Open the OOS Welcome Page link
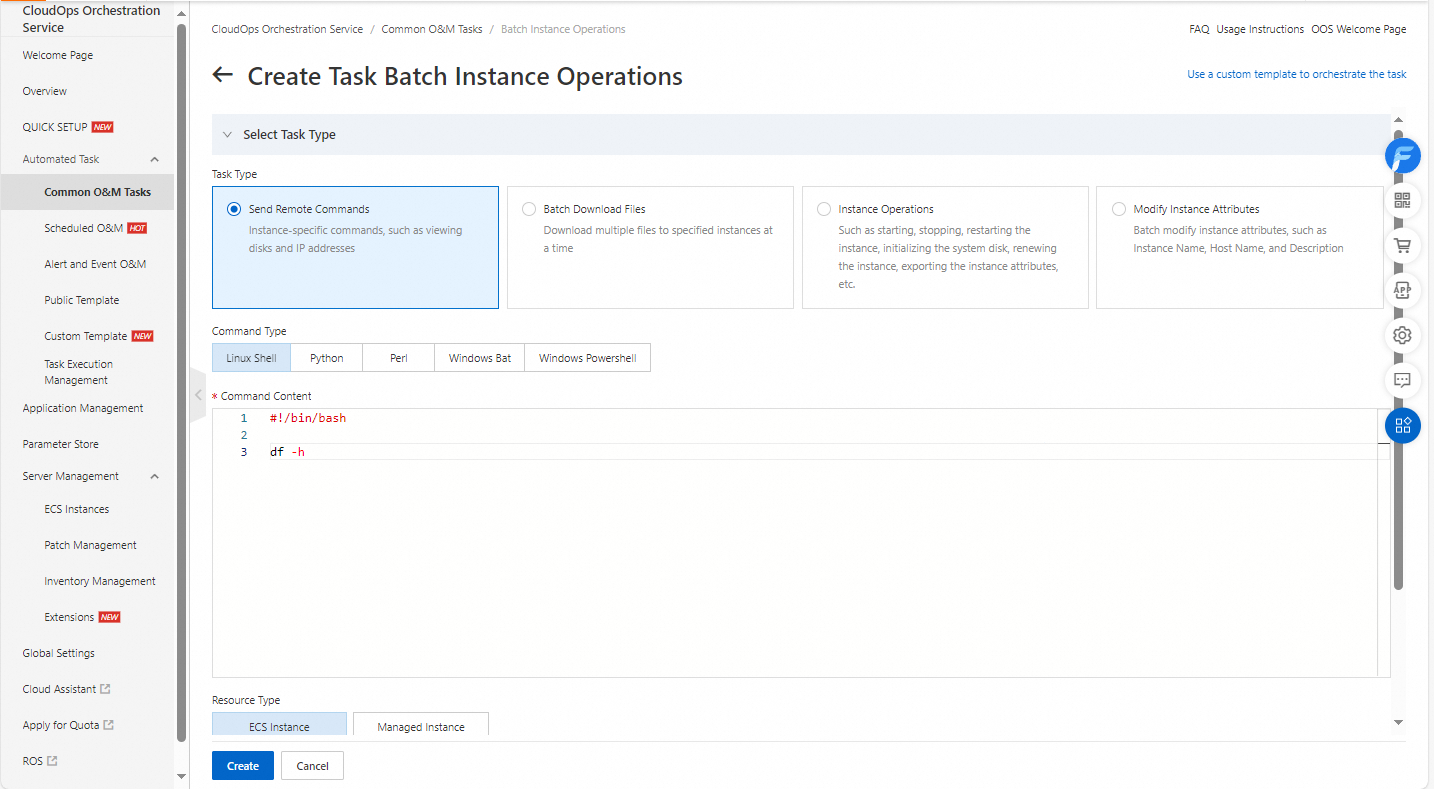Viewport: 1434px width, 789px height. click(x=1359, y=29)
